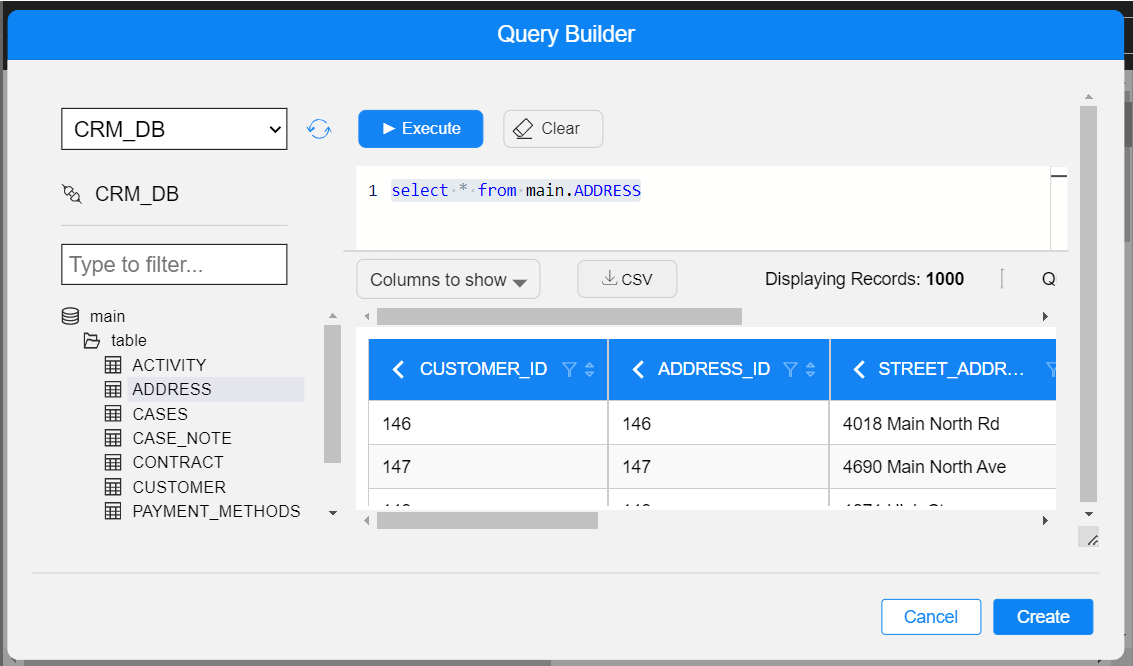Click the filter icon in CUSTOMER_ID column

(569, 370)
